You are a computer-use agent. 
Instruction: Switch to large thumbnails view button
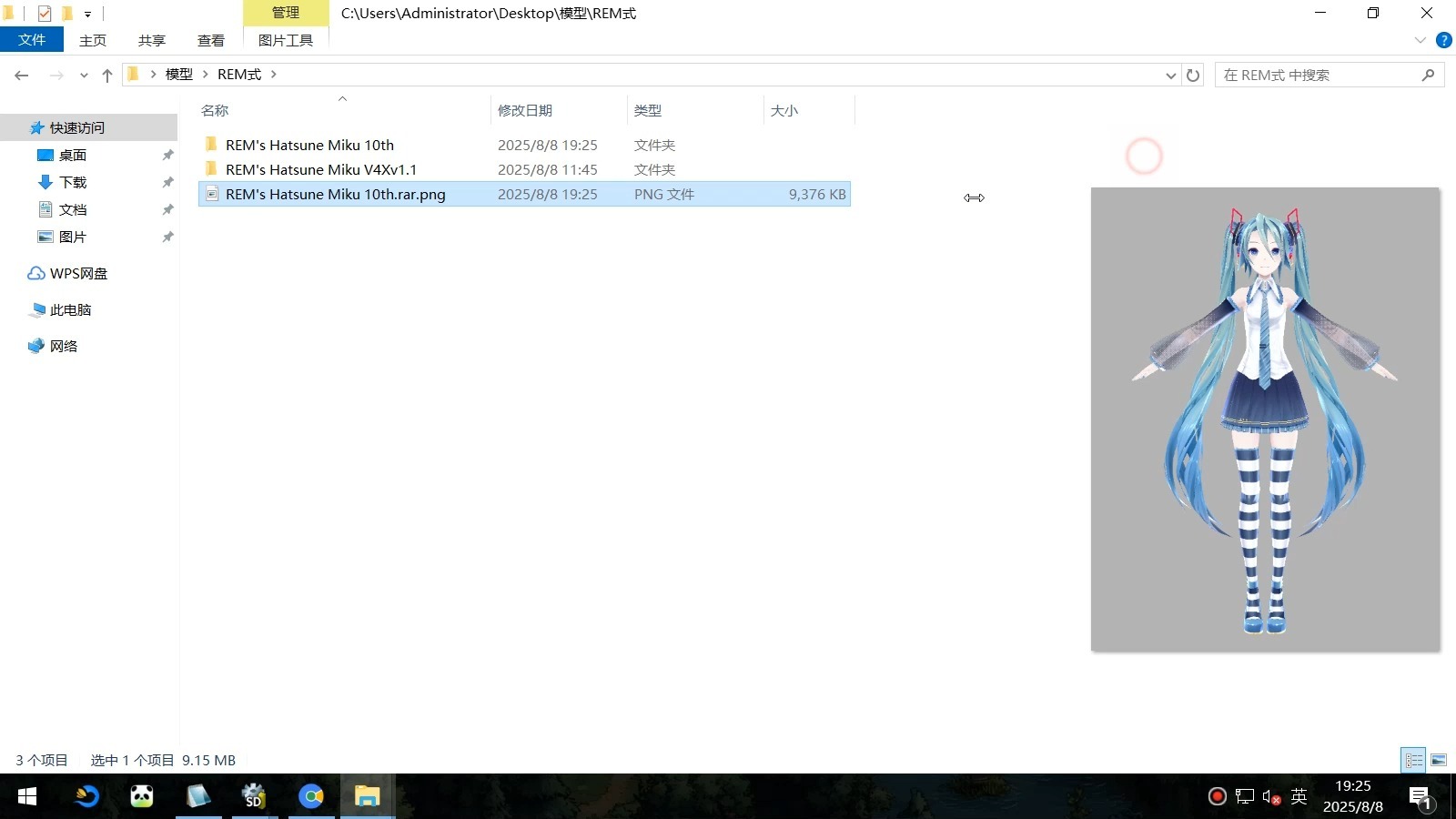(1439, 760)
